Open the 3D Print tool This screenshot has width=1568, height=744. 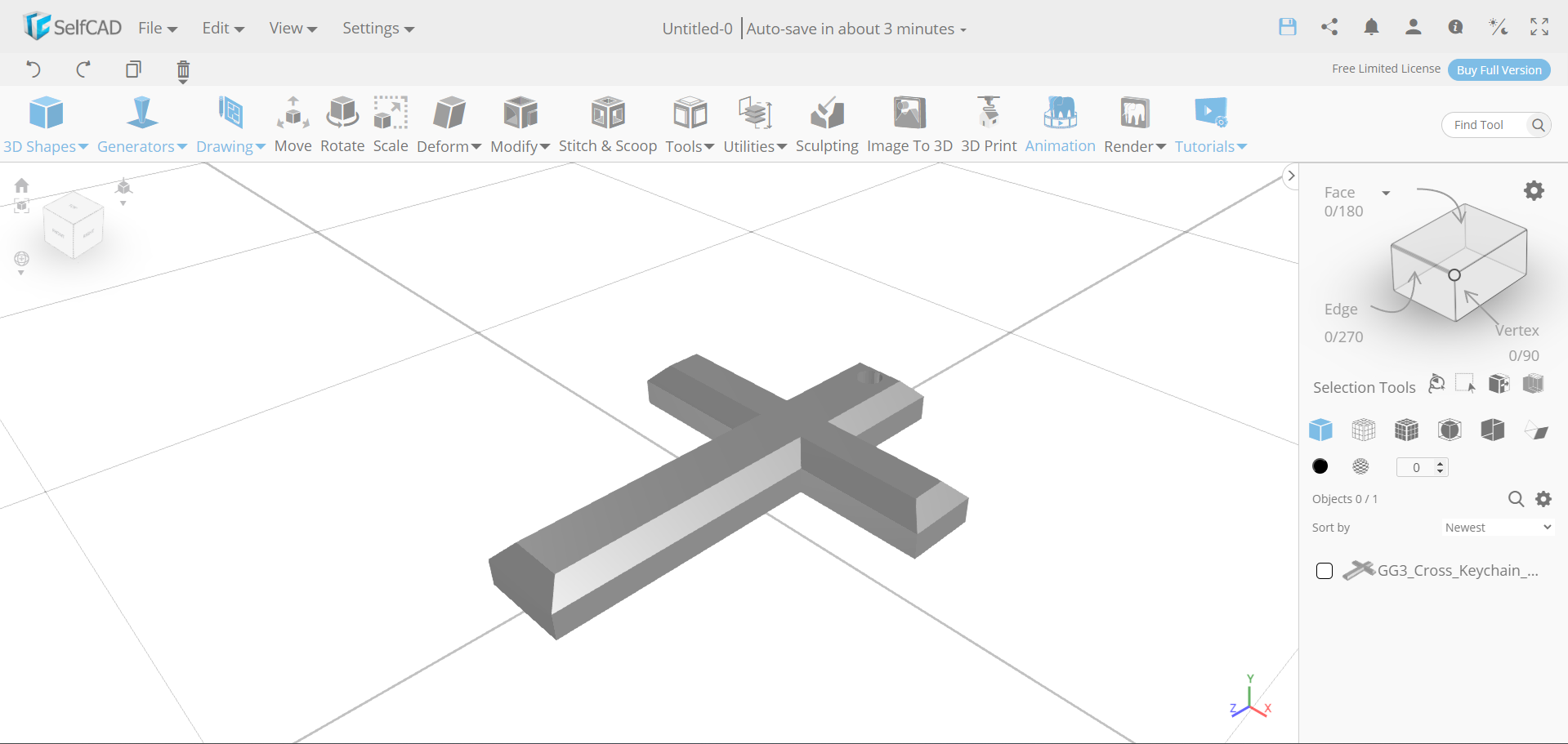[988, 124]
